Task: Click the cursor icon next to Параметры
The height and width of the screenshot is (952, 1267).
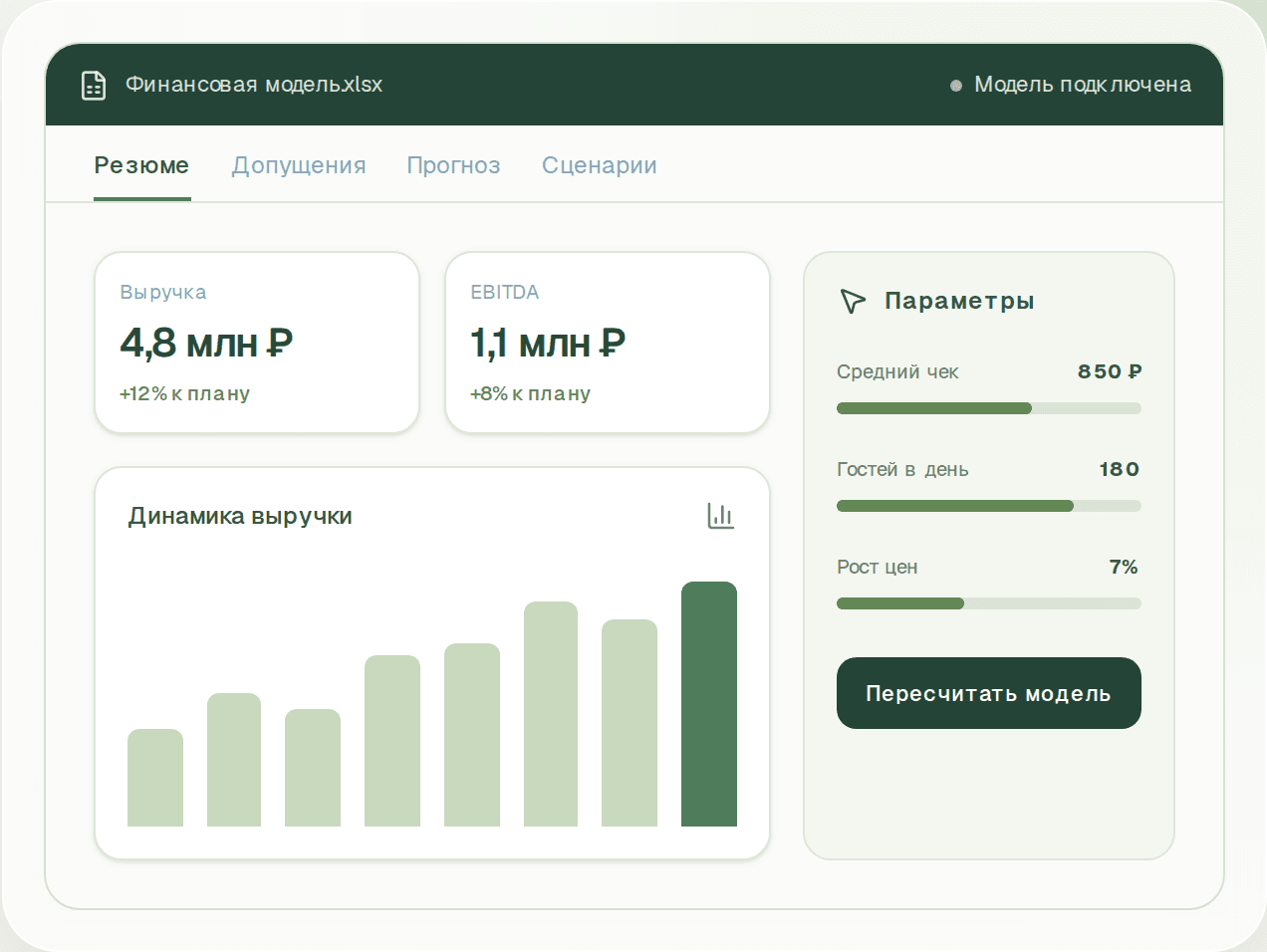Action: (853, 301)
